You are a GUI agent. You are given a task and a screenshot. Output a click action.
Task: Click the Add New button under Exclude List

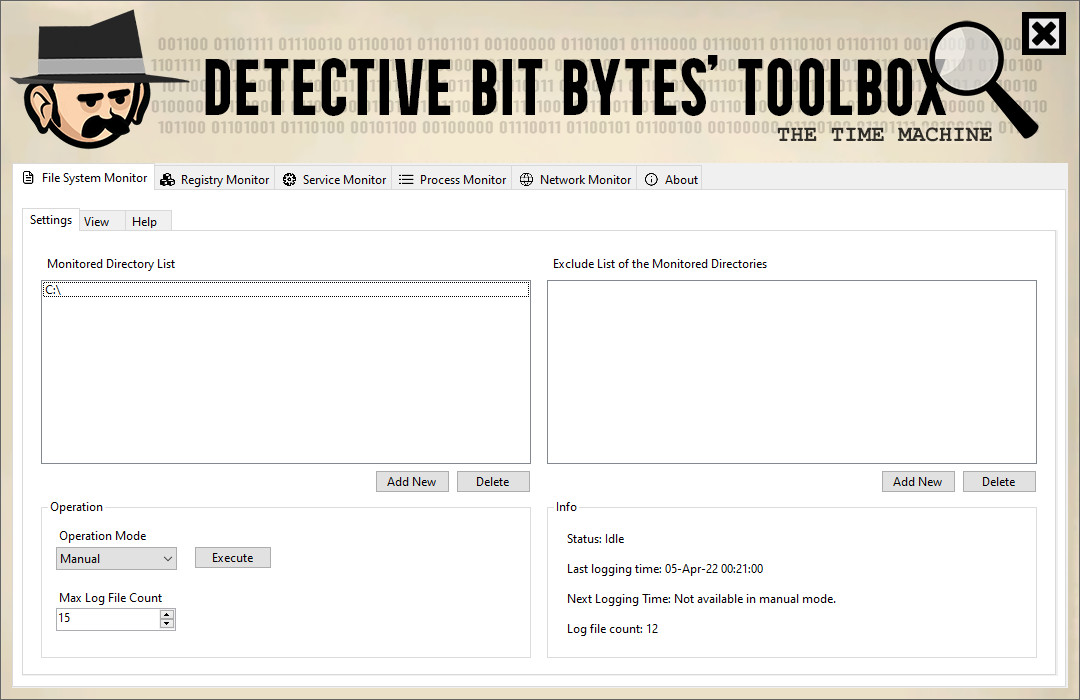click(x=918, y=481)
